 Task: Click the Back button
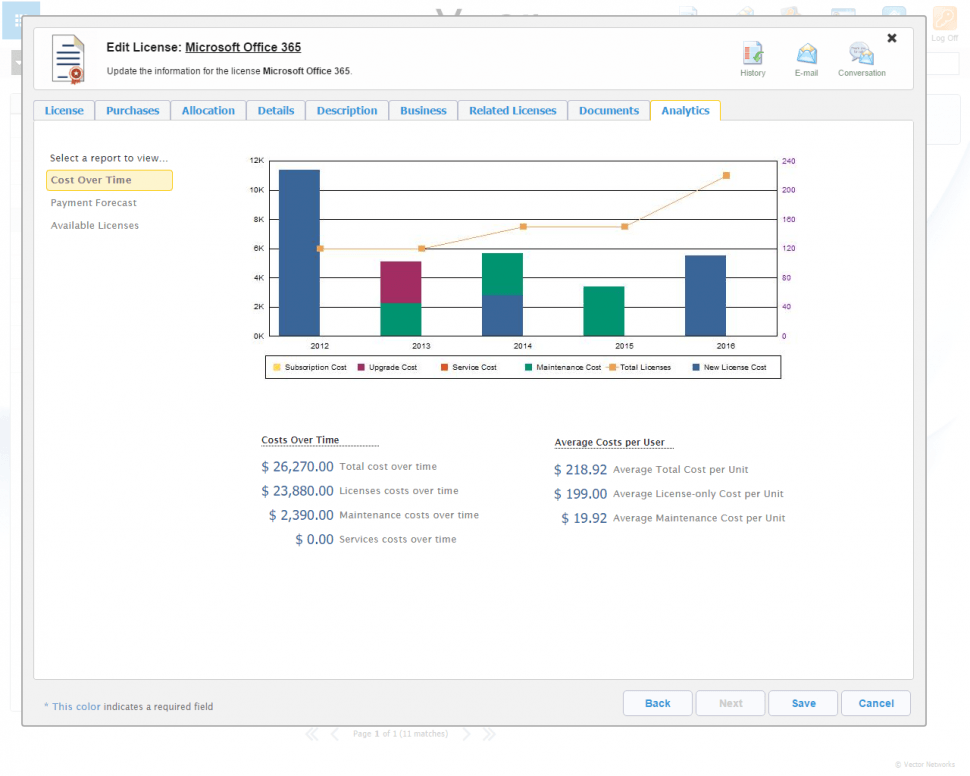click(658, 704)
